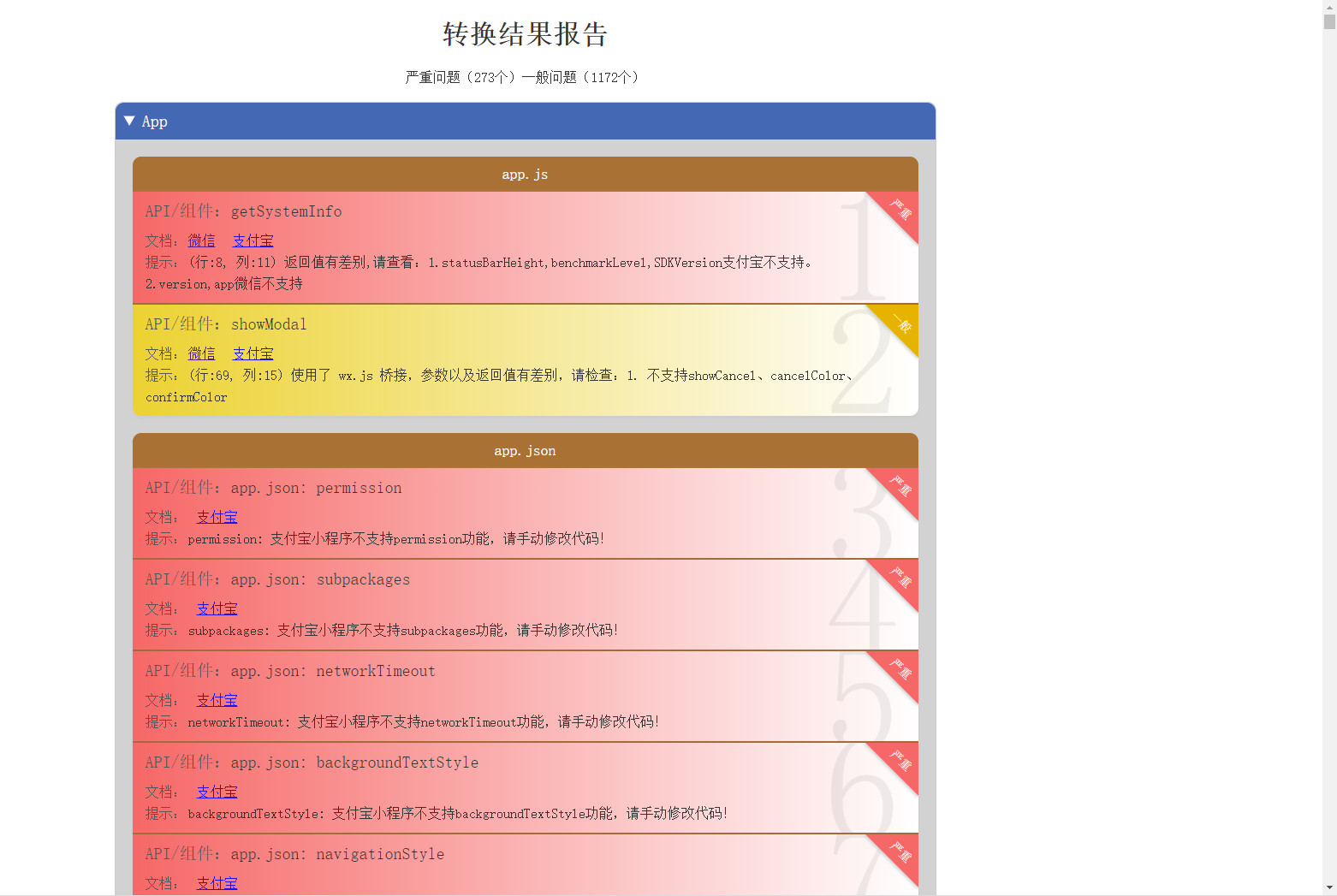This screenshot has width=1337, height=896.
Task: Open 微信 doc link for getSystemInfo
Action: [x=202, y=240]
